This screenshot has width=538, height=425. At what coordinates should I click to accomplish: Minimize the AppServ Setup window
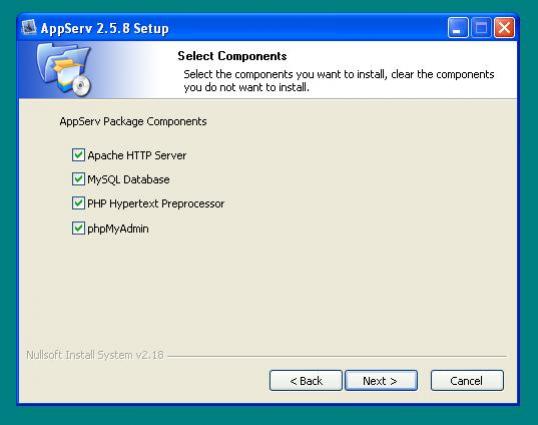pyautogui.click(x=458, y=27)
